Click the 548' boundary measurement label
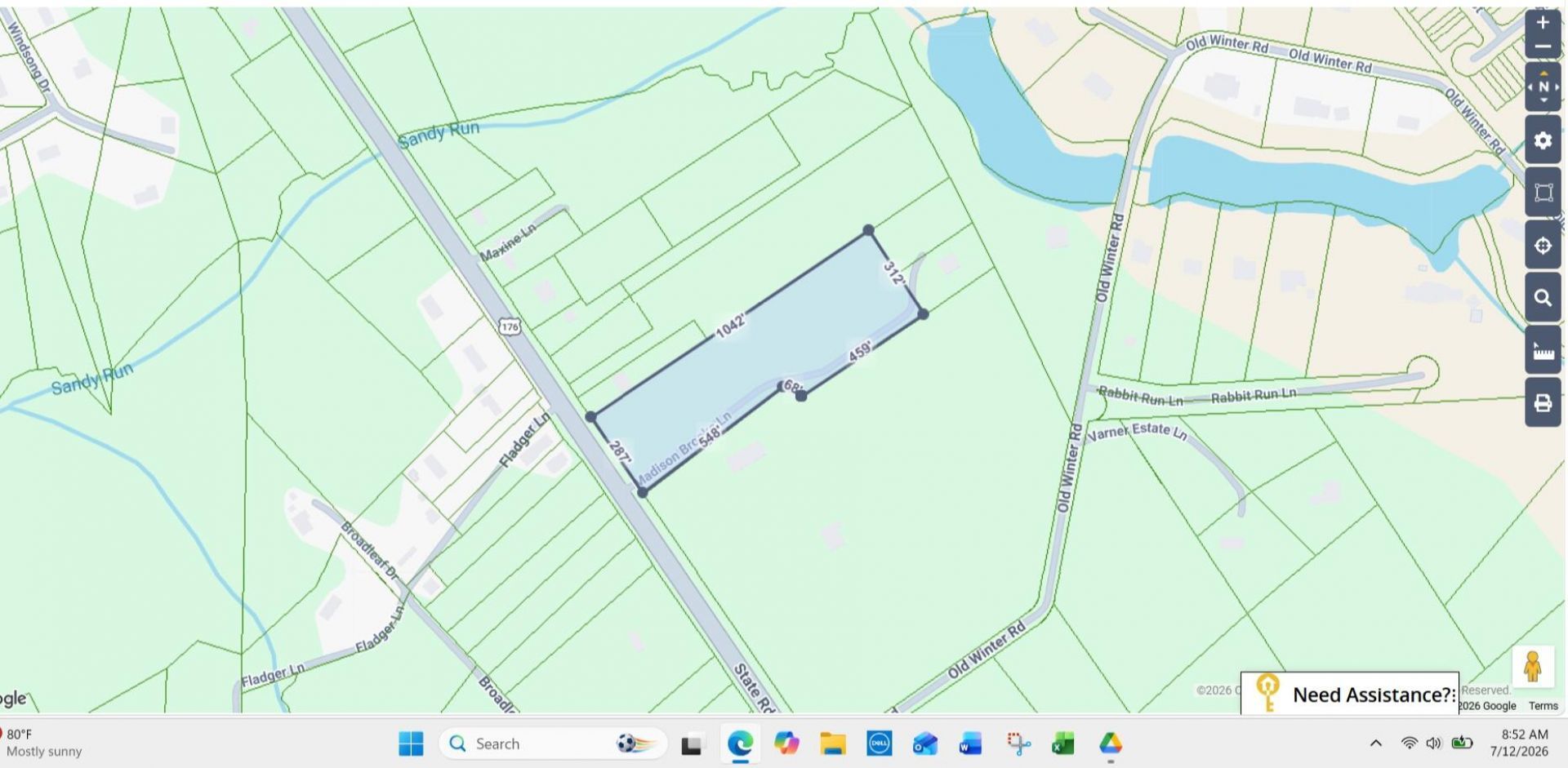Viewport: 1568px width, 768px height. 710,436
